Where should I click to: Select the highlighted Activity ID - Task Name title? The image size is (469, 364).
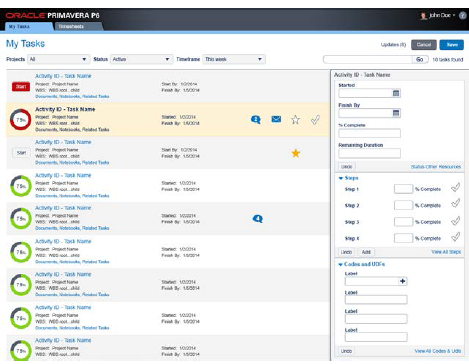65,109
